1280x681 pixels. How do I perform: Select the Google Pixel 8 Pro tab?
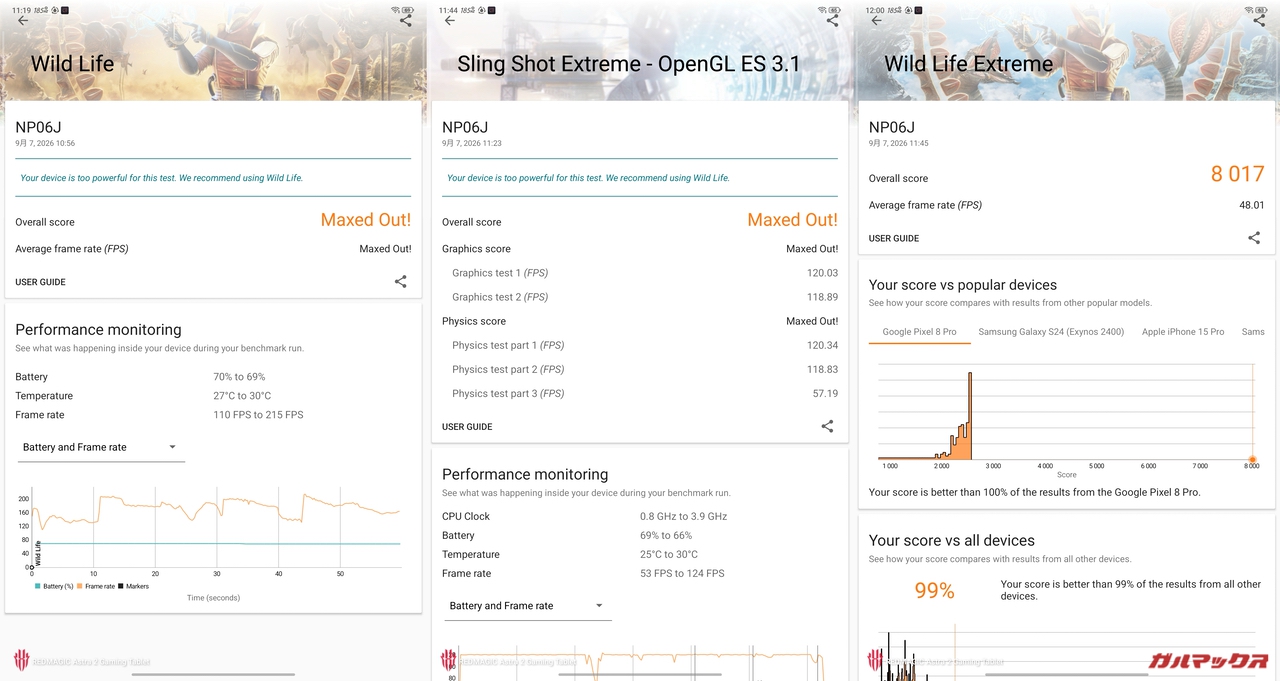click(919, 332)
